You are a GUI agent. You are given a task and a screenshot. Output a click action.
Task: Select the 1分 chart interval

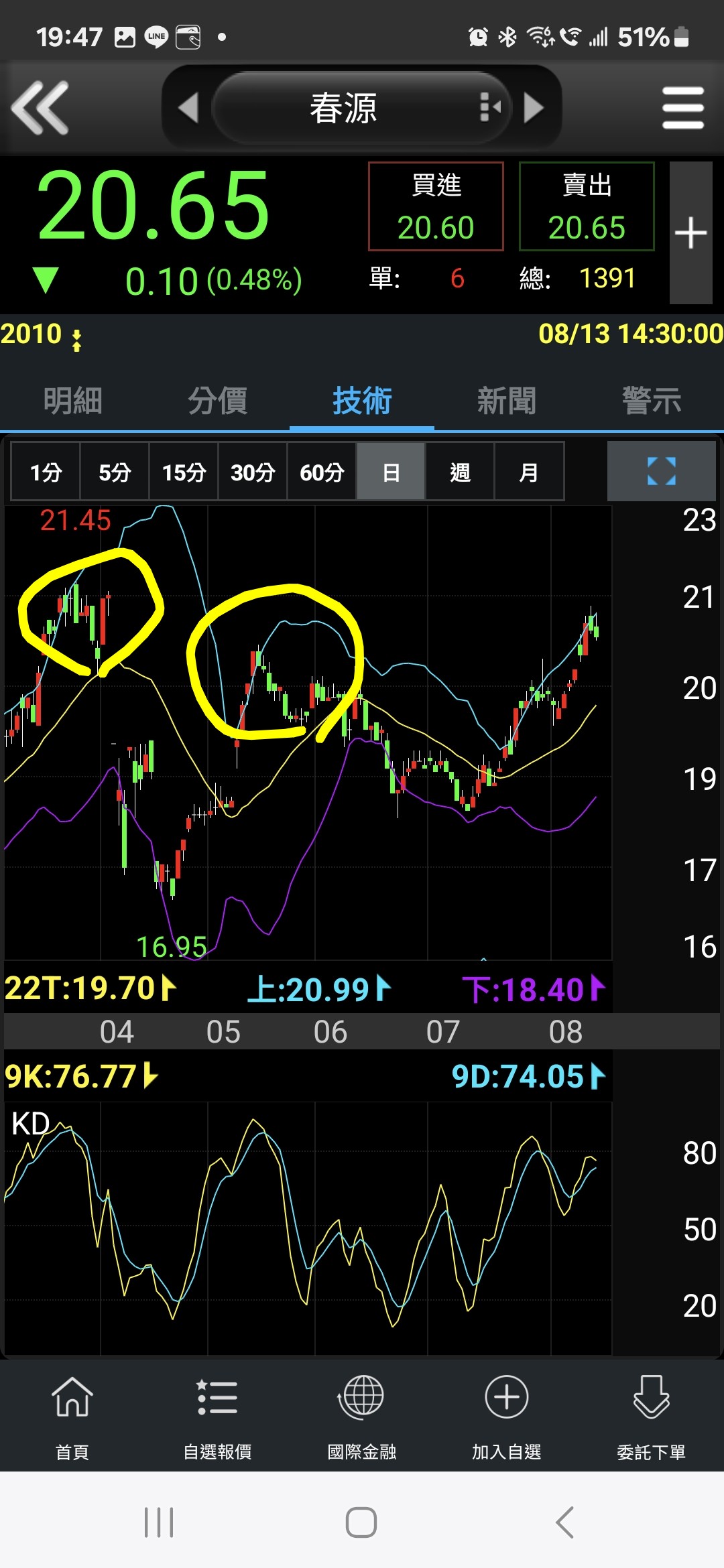[46, 472]
